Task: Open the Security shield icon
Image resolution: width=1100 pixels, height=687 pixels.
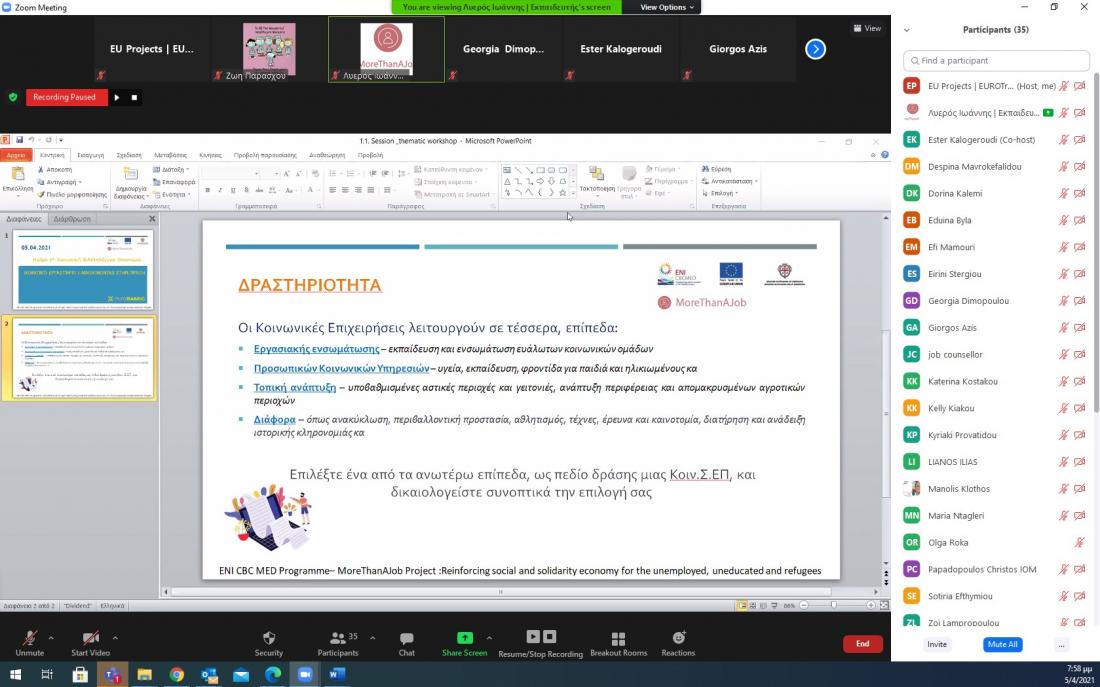Action: pyautogui.click(x=268, y=638)
